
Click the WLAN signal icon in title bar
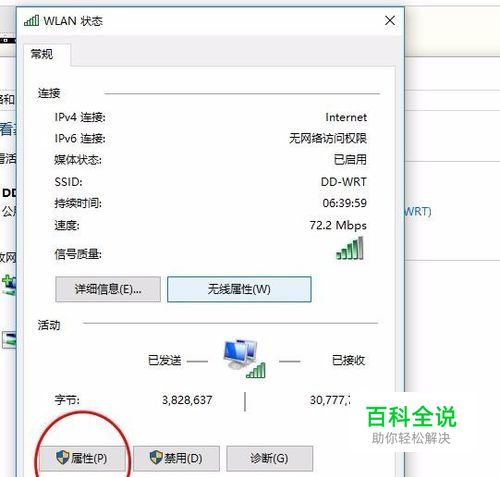coord(31,21)
